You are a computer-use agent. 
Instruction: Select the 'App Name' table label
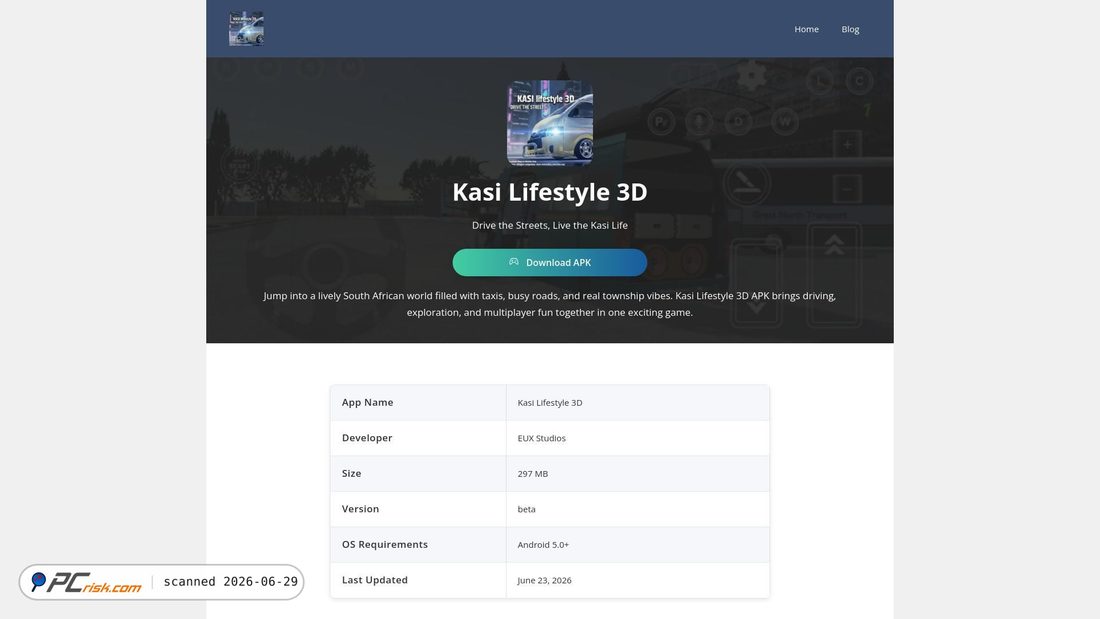[368, 402]
